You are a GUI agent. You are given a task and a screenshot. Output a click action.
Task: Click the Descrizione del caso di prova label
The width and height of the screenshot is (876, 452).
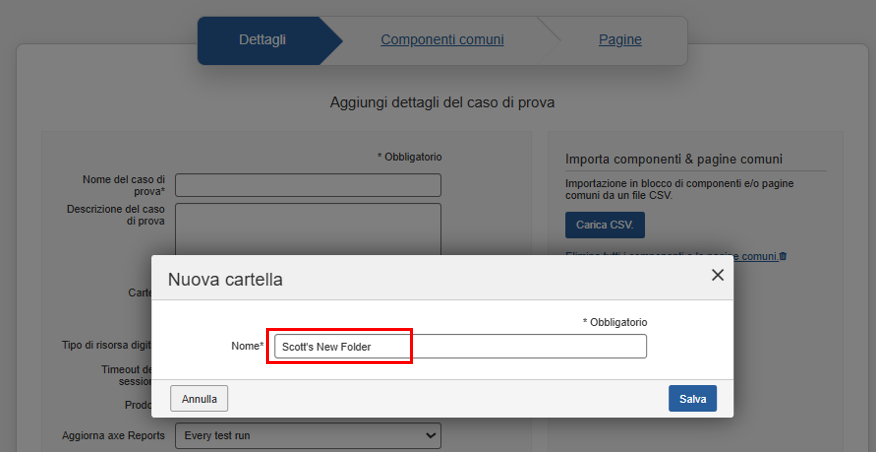[116, 214]
